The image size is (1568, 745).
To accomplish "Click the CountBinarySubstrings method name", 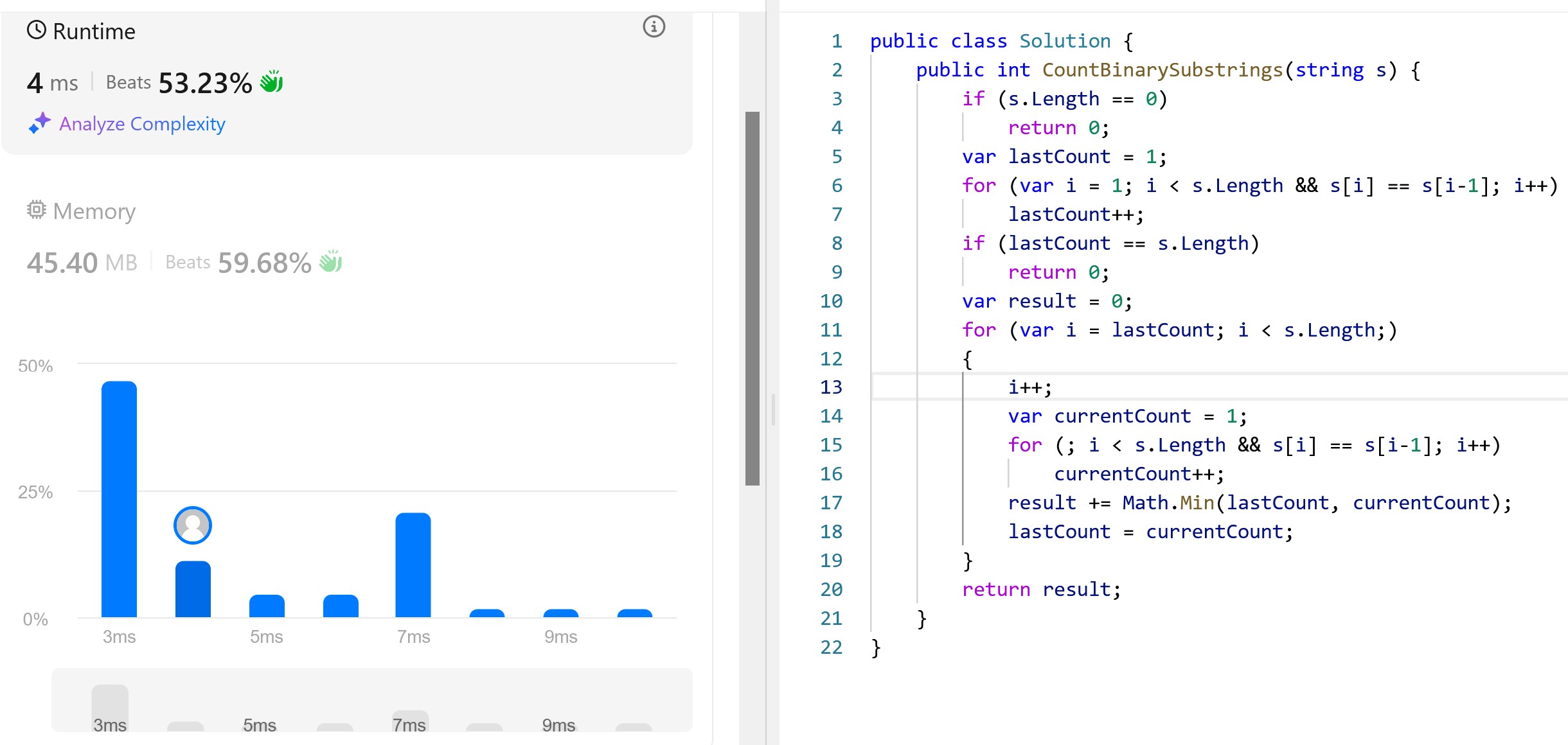I will click(x=1162, y=70).
